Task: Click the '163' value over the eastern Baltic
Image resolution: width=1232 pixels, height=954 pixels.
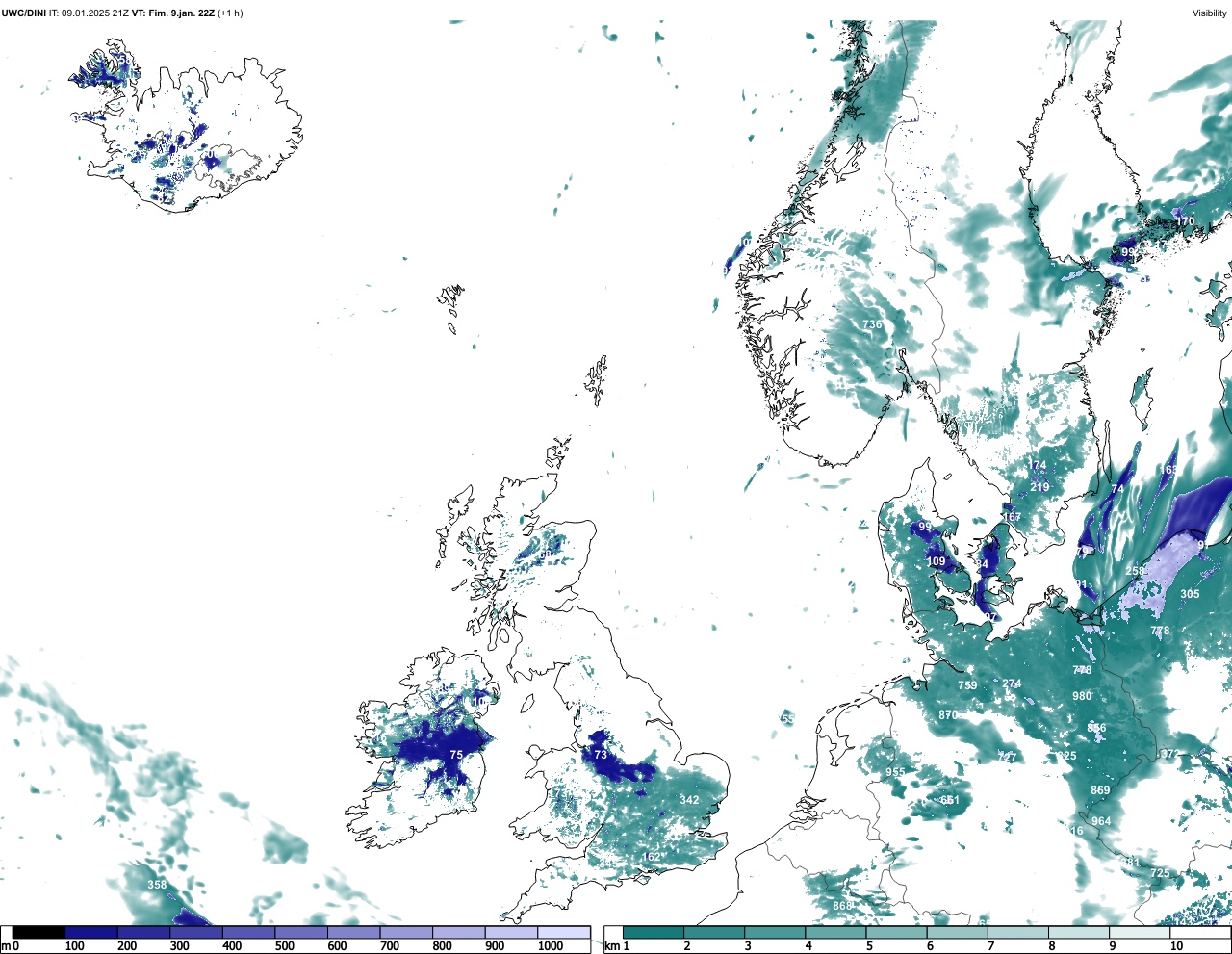Action: [x=1169, y=470]
